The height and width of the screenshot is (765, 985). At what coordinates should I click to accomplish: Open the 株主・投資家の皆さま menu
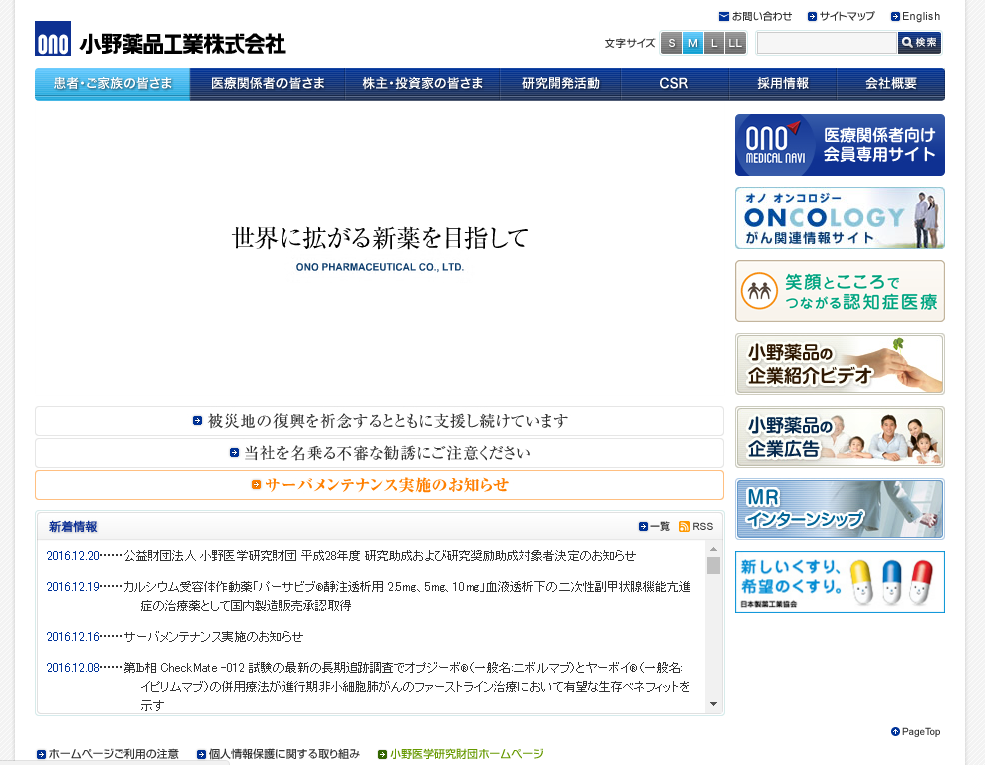(423, 84)
